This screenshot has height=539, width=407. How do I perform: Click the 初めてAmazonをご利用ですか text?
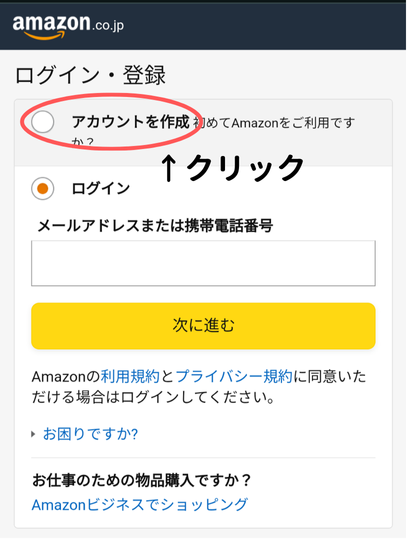[x=213, y=132]
